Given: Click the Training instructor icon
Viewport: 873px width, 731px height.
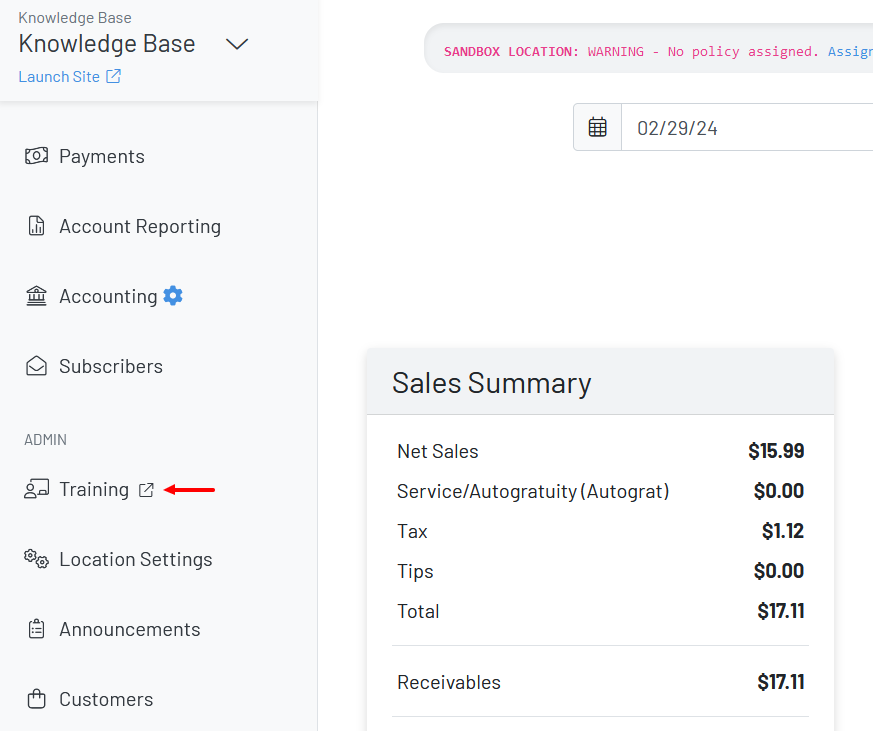Looking at the screenshot, I should [x=36, y=489].
